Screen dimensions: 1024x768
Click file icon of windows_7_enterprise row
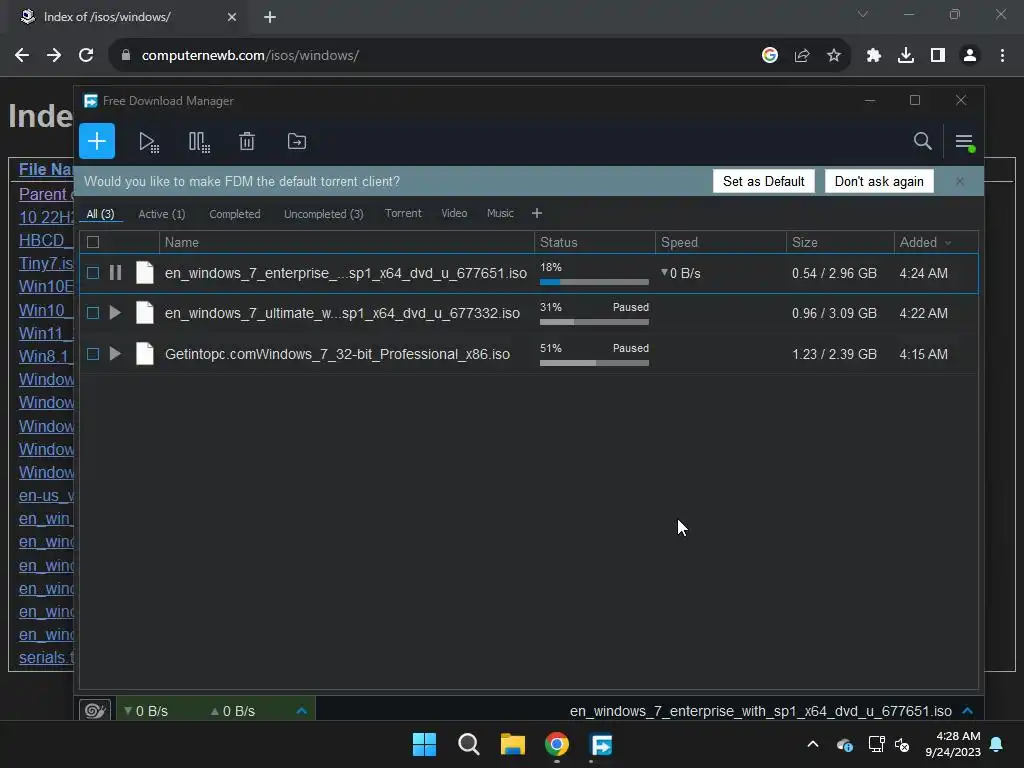click(x=144, y=273)
